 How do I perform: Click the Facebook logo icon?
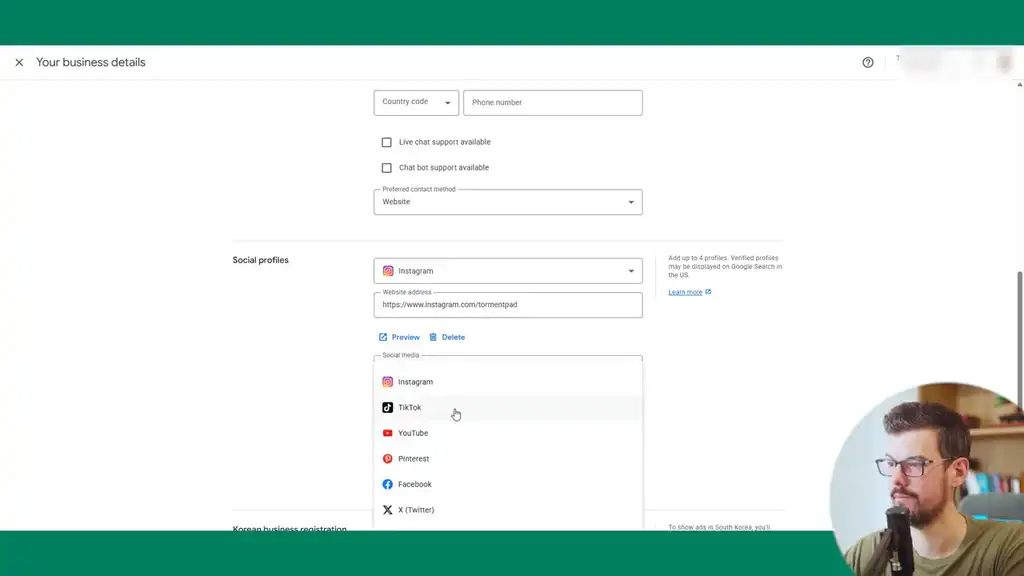[388, 484]
